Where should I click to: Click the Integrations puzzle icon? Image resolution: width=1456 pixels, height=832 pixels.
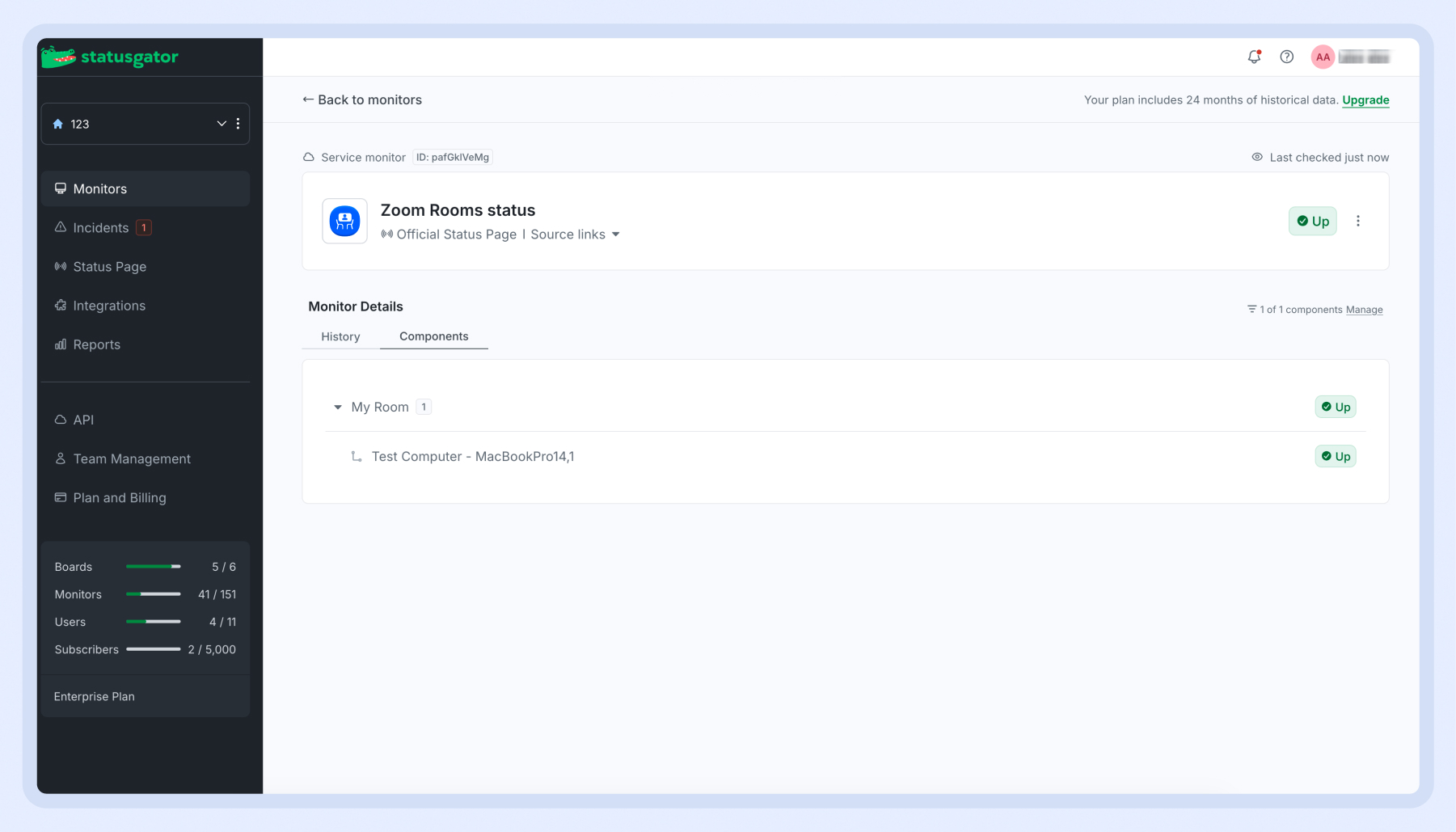point(61,305)
